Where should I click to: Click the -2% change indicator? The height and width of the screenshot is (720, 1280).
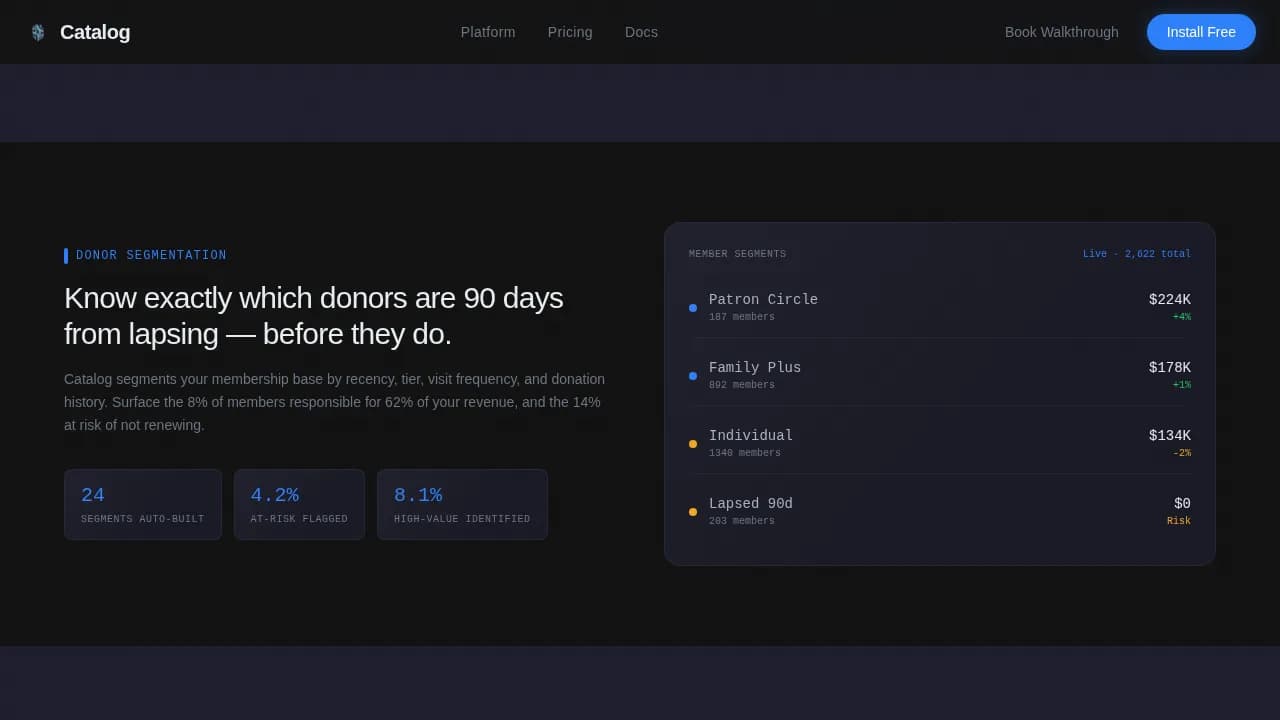pyautogui.click(x=1182, y=453)
